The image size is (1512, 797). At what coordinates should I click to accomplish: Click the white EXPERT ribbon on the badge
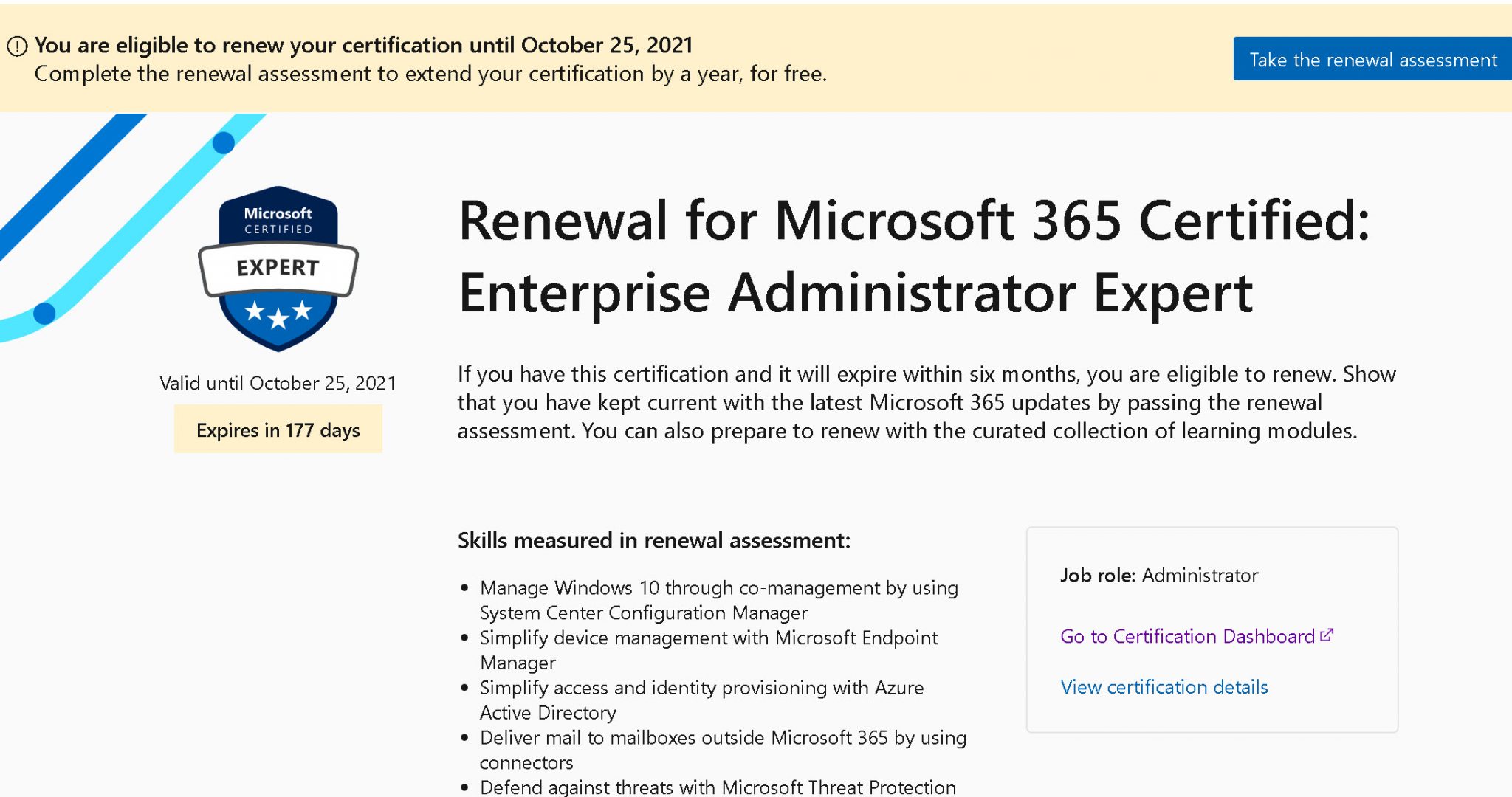pos(278,268)
